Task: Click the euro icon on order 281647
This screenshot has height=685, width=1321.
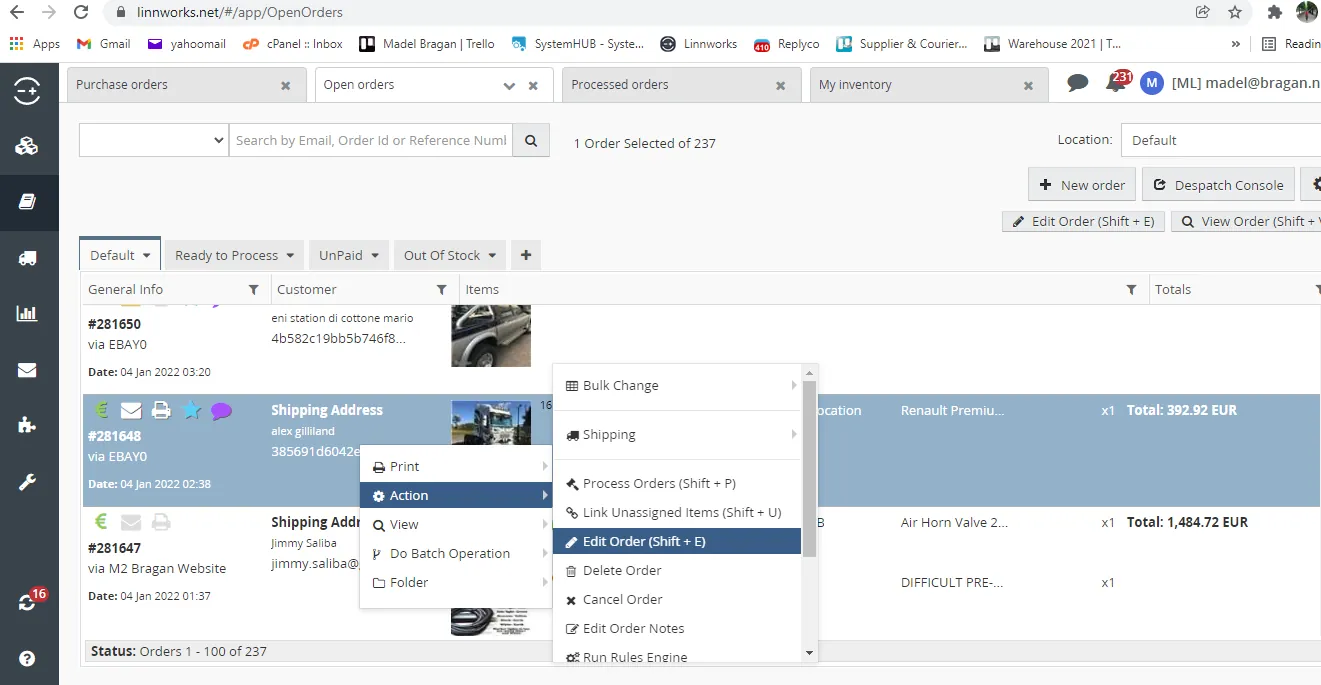Action: [x=101, y=522]
